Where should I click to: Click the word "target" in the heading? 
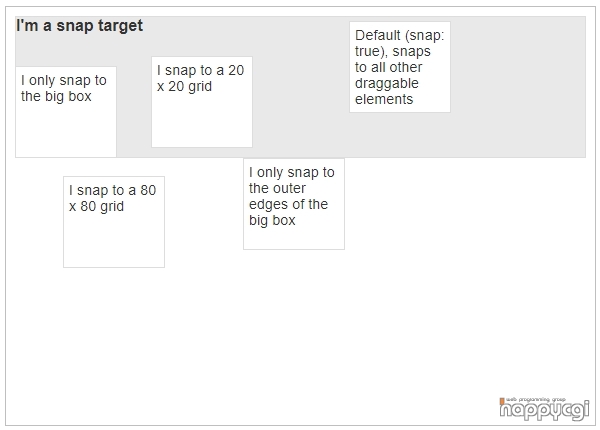(x=121, y=26)
